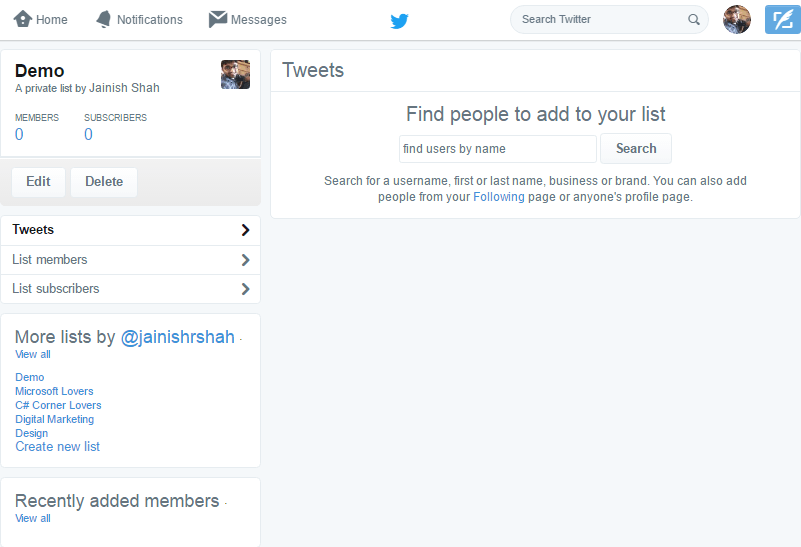Open the @jainishrshah profile link
The image size is (801, 547).
177,337
